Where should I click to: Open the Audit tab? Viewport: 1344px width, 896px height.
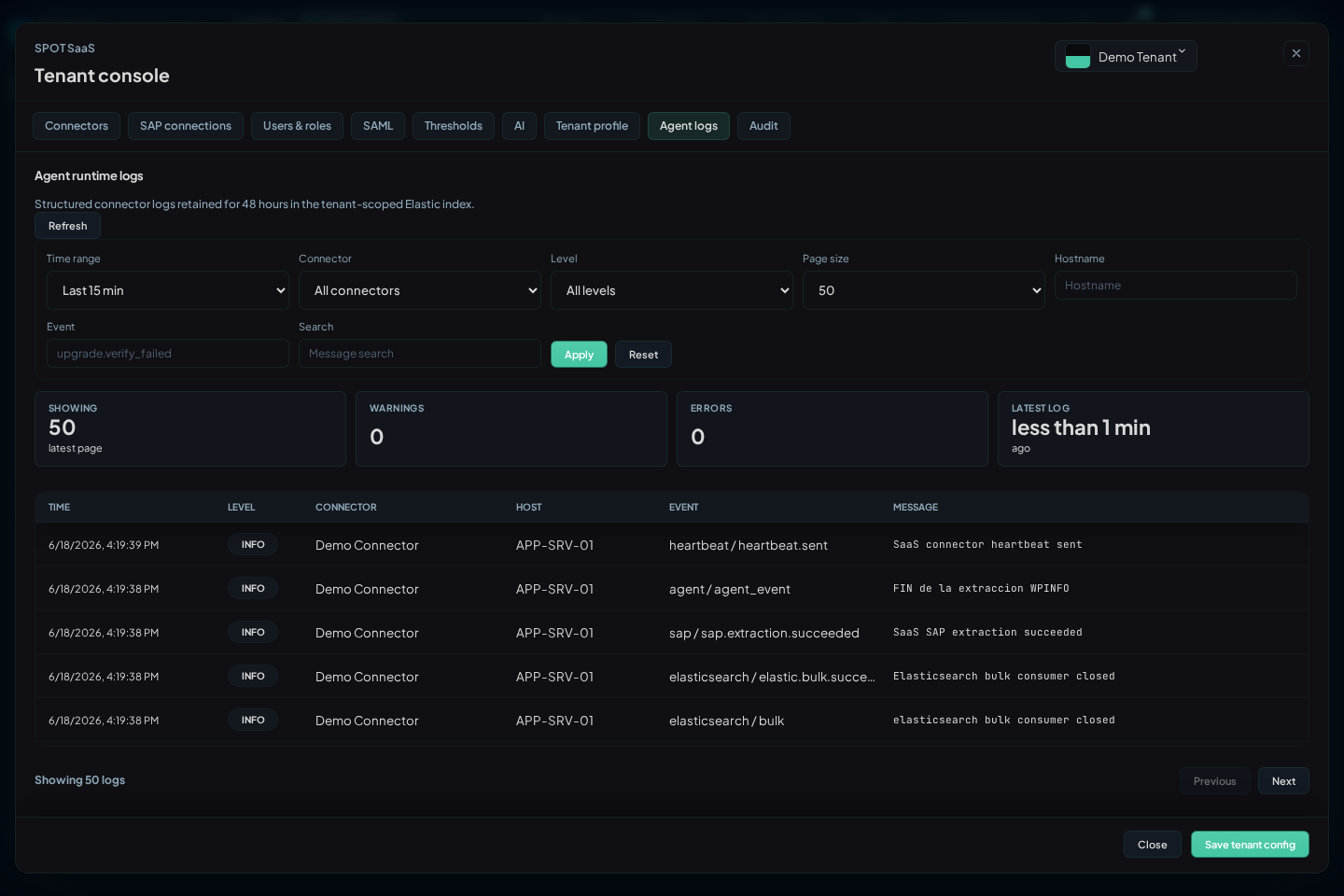click(763, 126)
